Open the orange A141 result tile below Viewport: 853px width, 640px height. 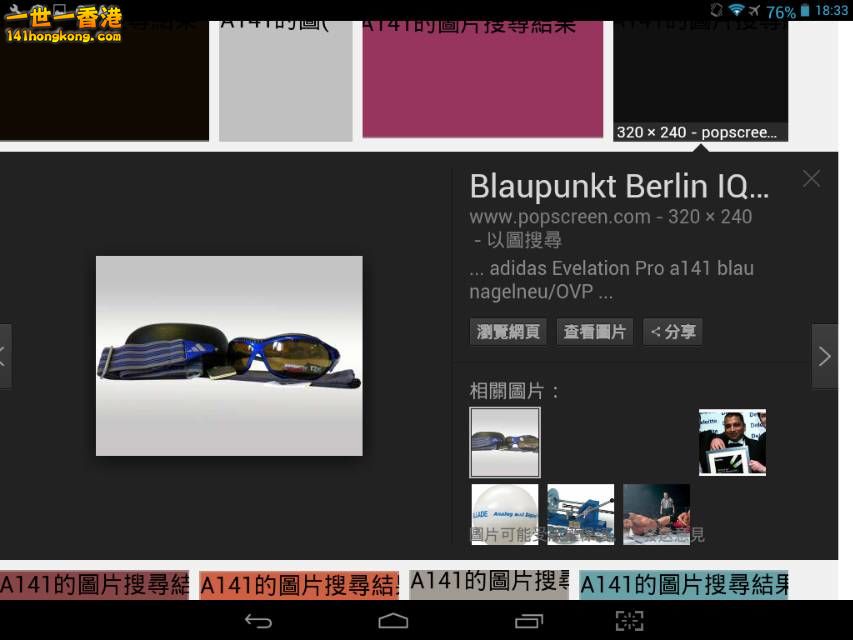point(299,585)
